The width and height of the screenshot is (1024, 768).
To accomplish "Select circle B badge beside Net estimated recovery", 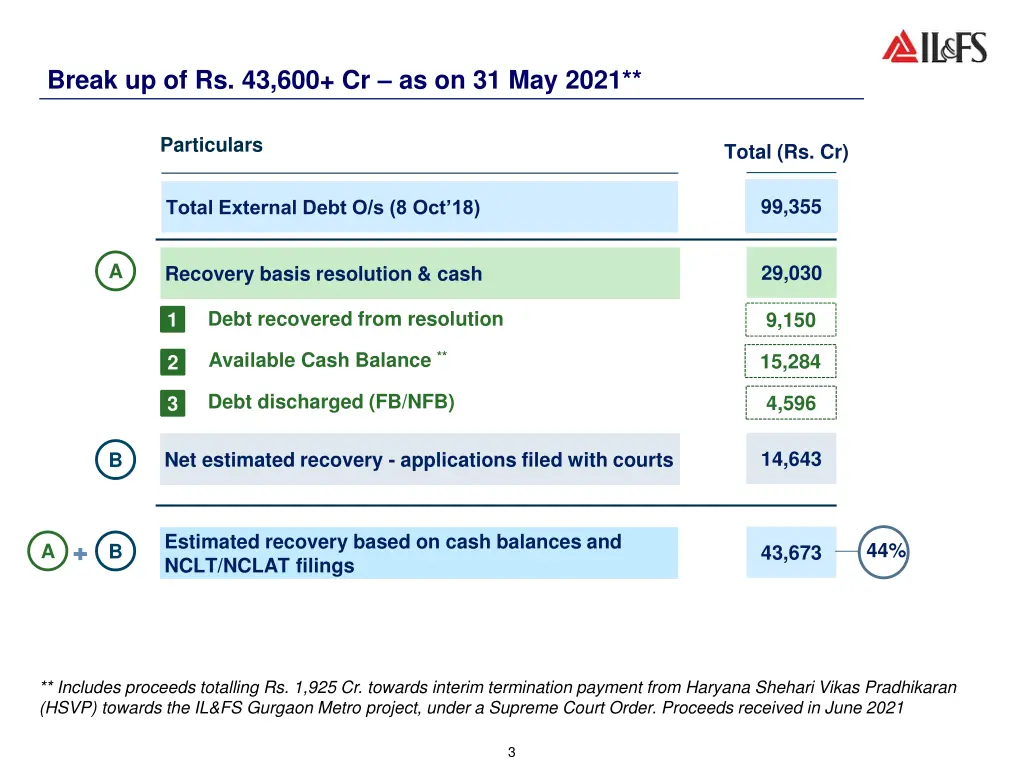I will tap(116, 460).
